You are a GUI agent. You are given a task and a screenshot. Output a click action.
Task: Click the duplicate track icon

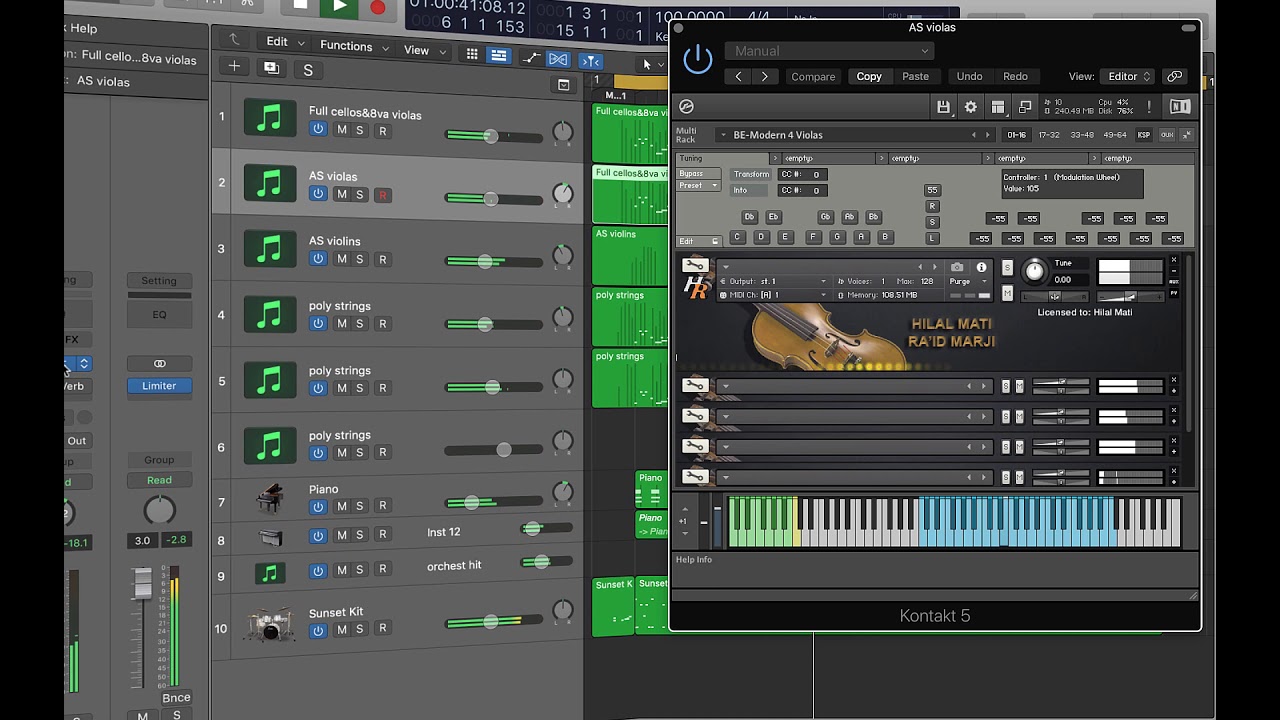[x=271, y=67]
